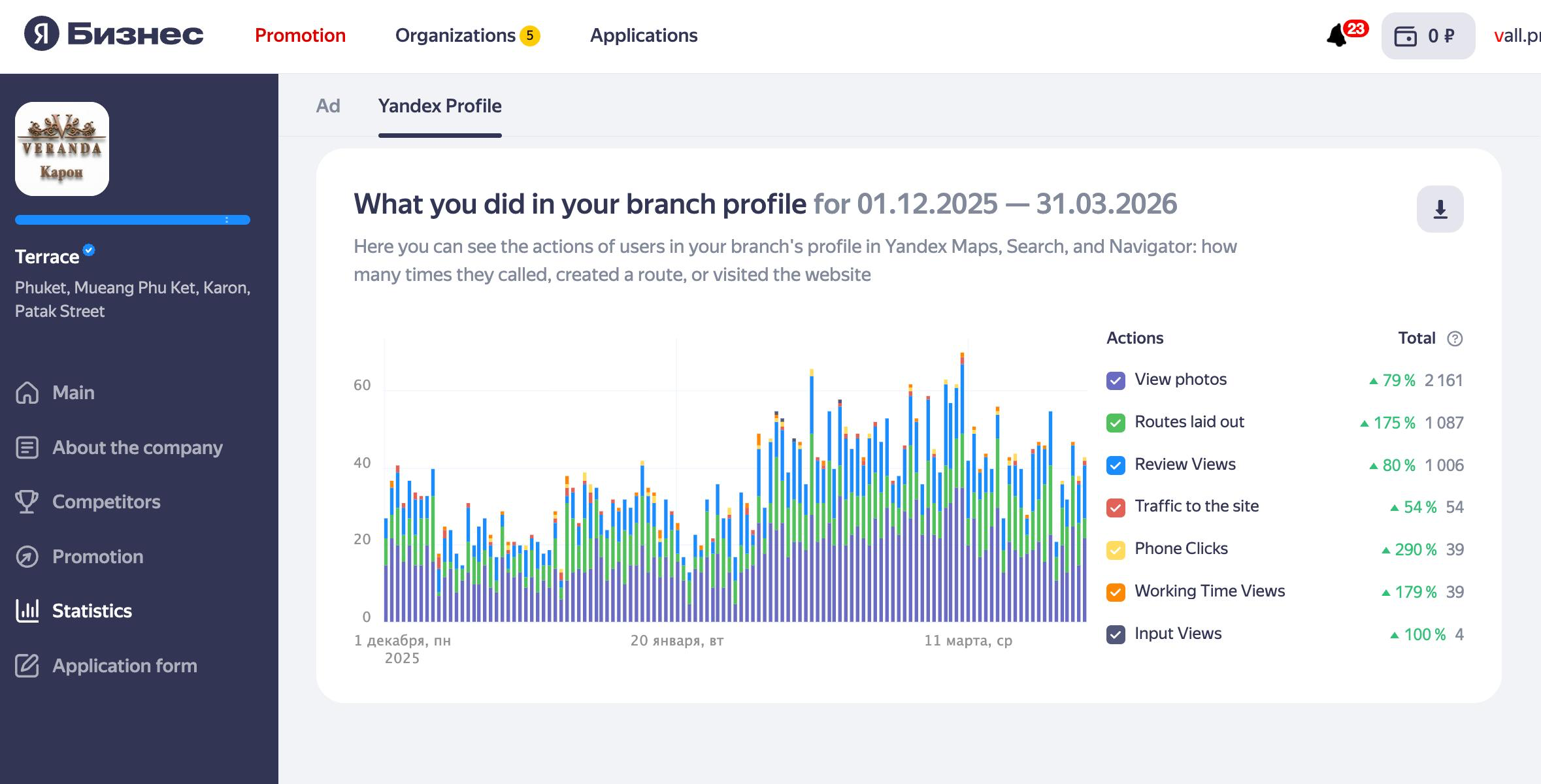The width and height of the screenshot is (1541, 784).
Task: Click the Competitors trophy icon
Action: tap(27, 502)
